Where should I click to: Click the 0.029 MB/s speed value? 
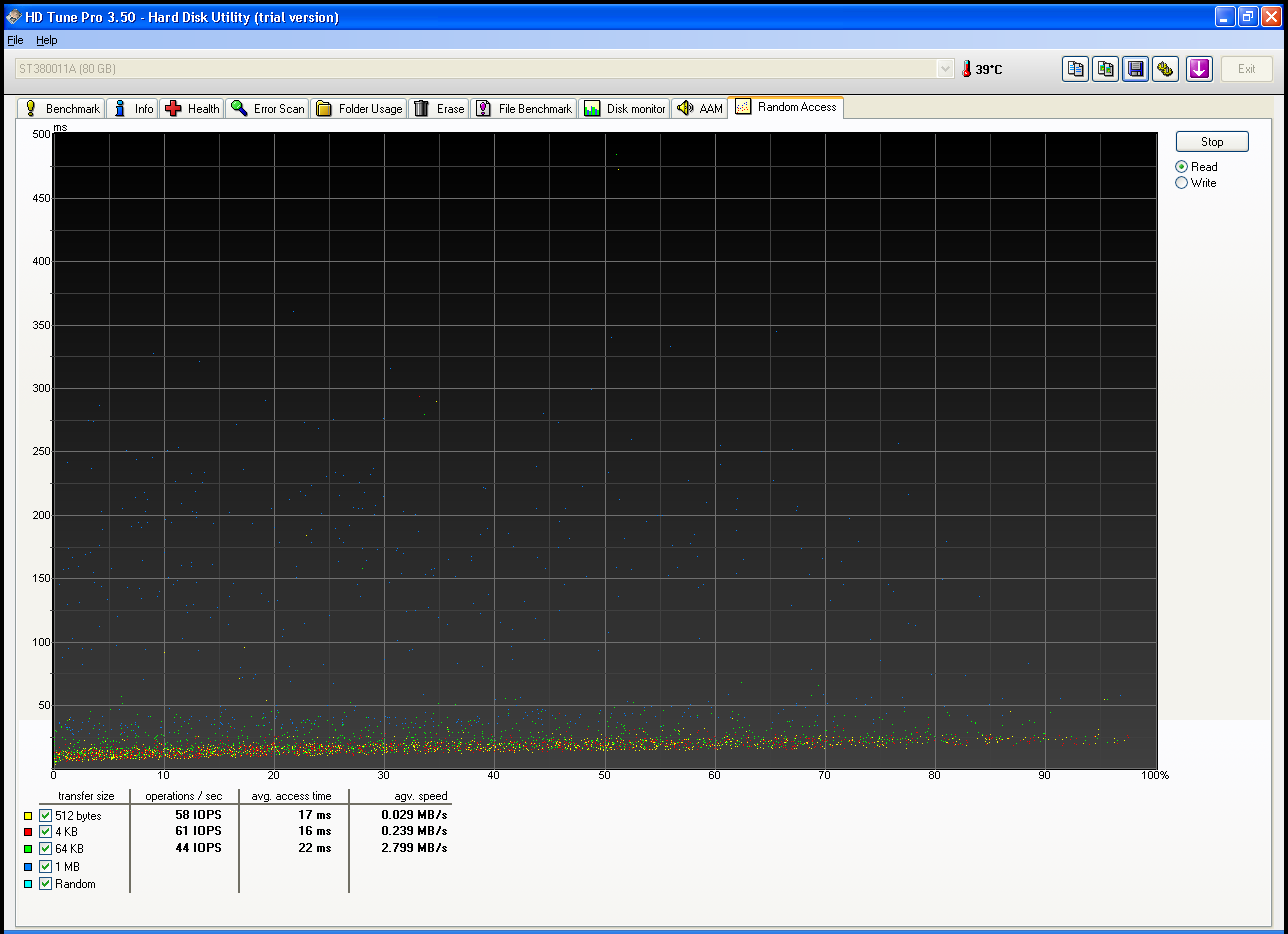415,815
